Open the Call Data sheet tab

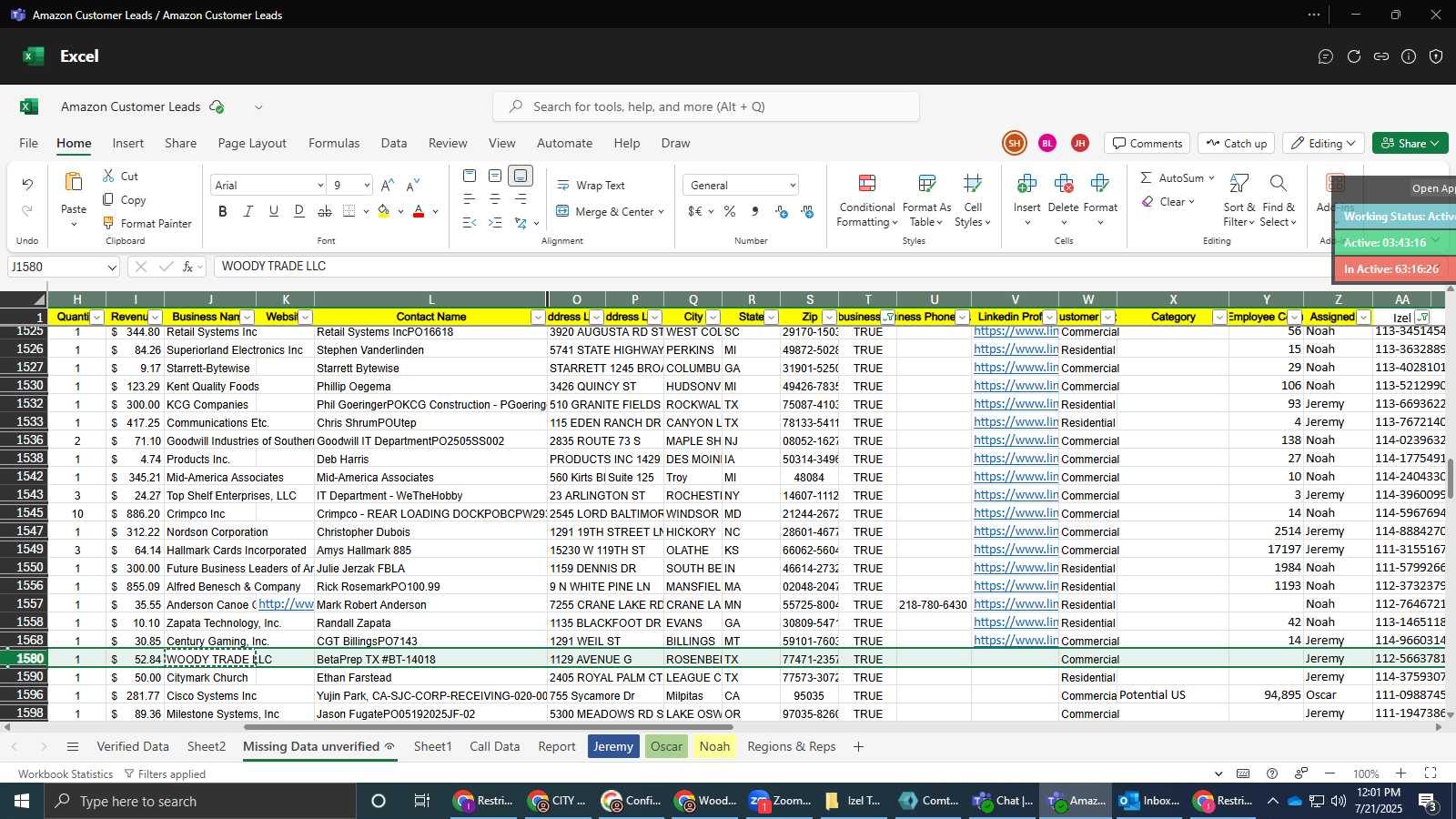pyautogui.click(x=495, y=746)
